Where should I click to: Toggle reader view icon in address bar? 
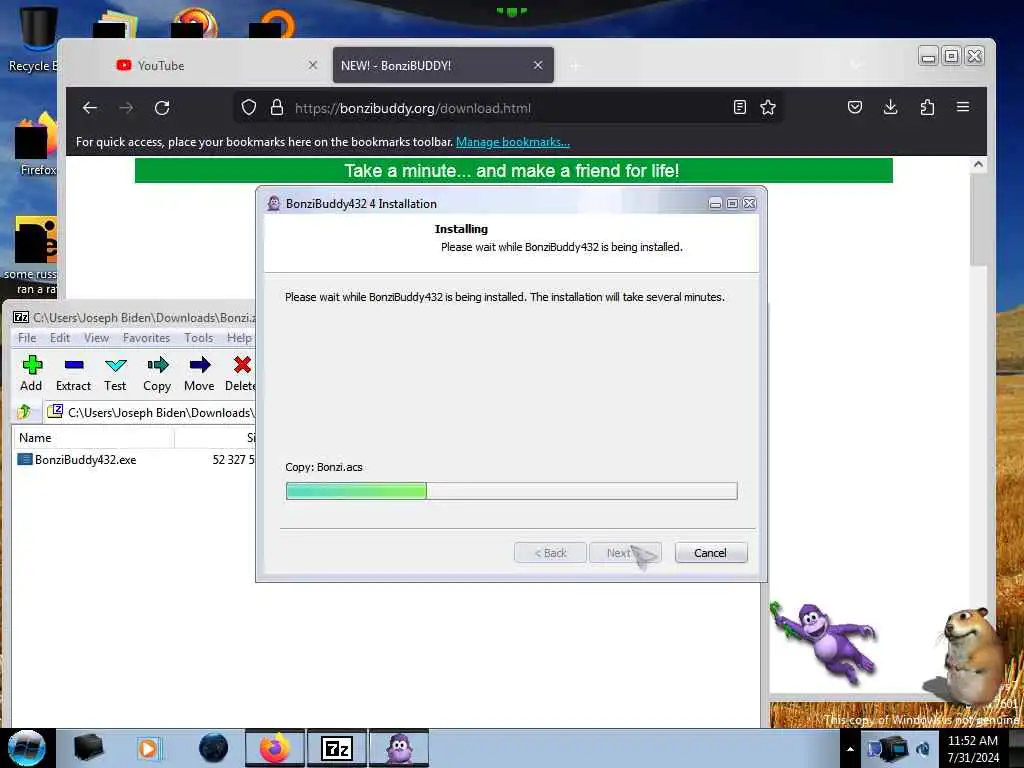coord(739,107)
